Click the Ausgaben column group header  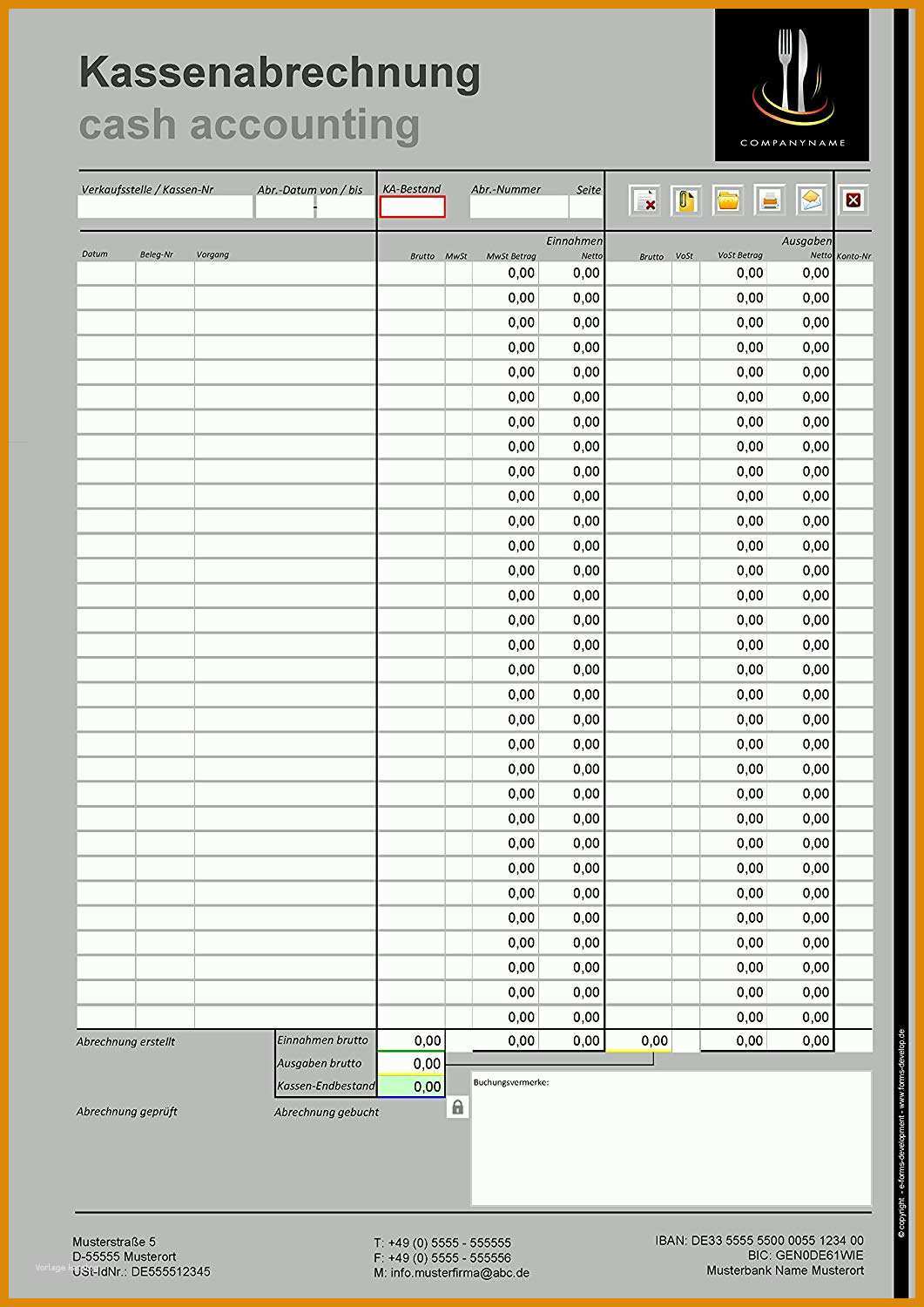click(806, 240)
